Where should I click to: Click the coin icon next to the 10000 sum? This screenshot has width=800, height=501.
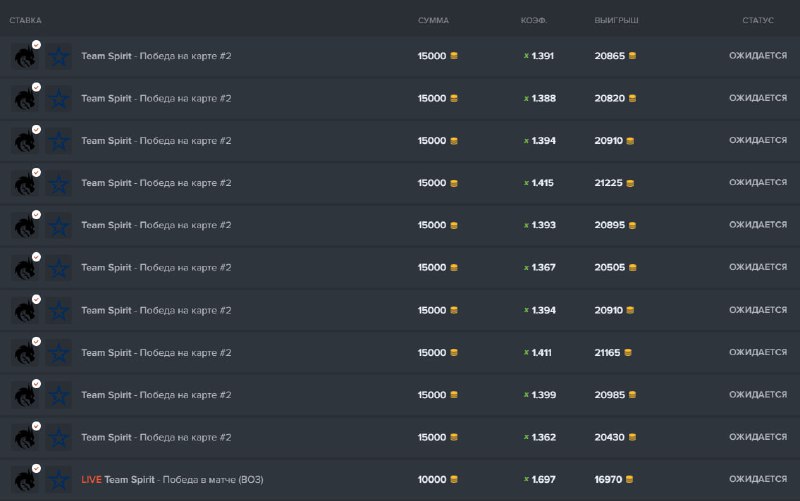[454, 480]
